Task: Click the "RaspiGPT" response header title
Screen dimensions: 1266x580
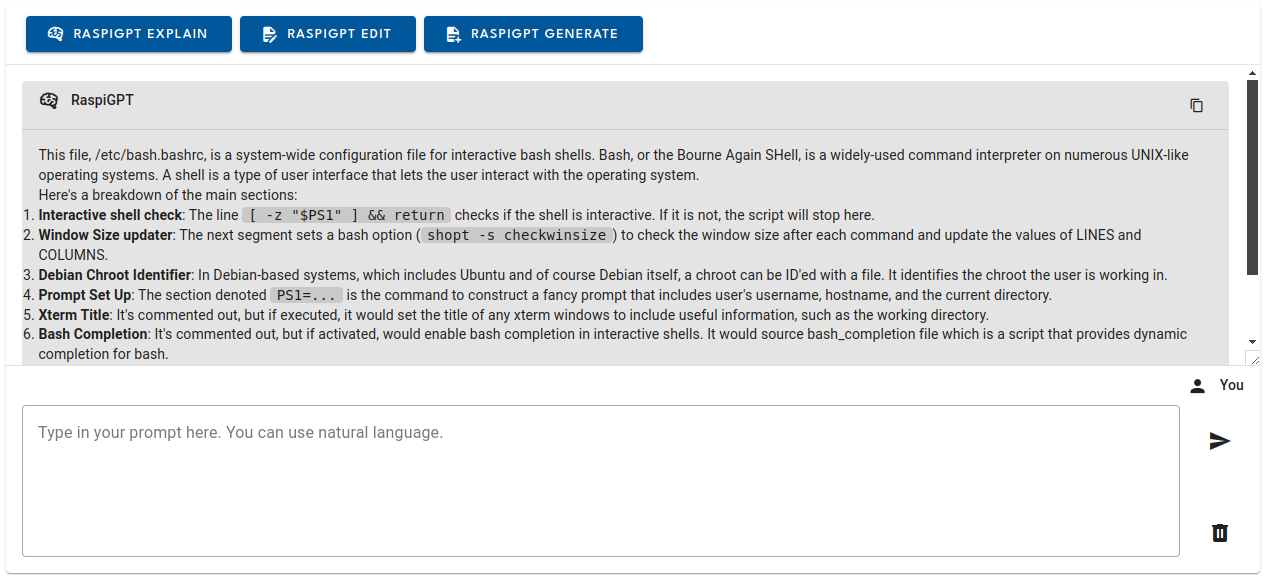Action: [102, 100]
